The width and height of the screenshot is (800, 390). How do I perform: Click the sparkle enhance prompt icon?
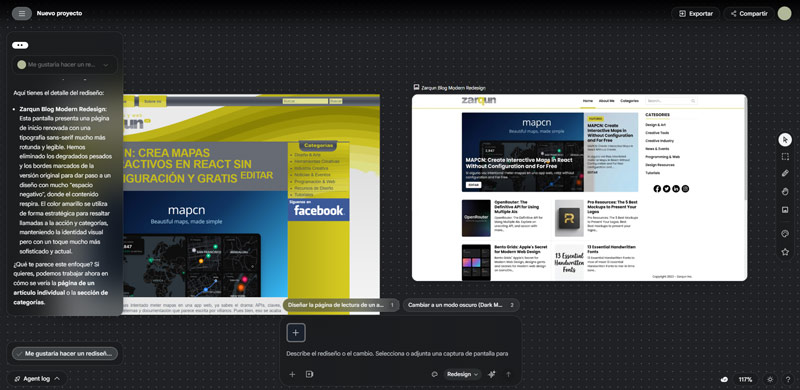click(492, 374)
